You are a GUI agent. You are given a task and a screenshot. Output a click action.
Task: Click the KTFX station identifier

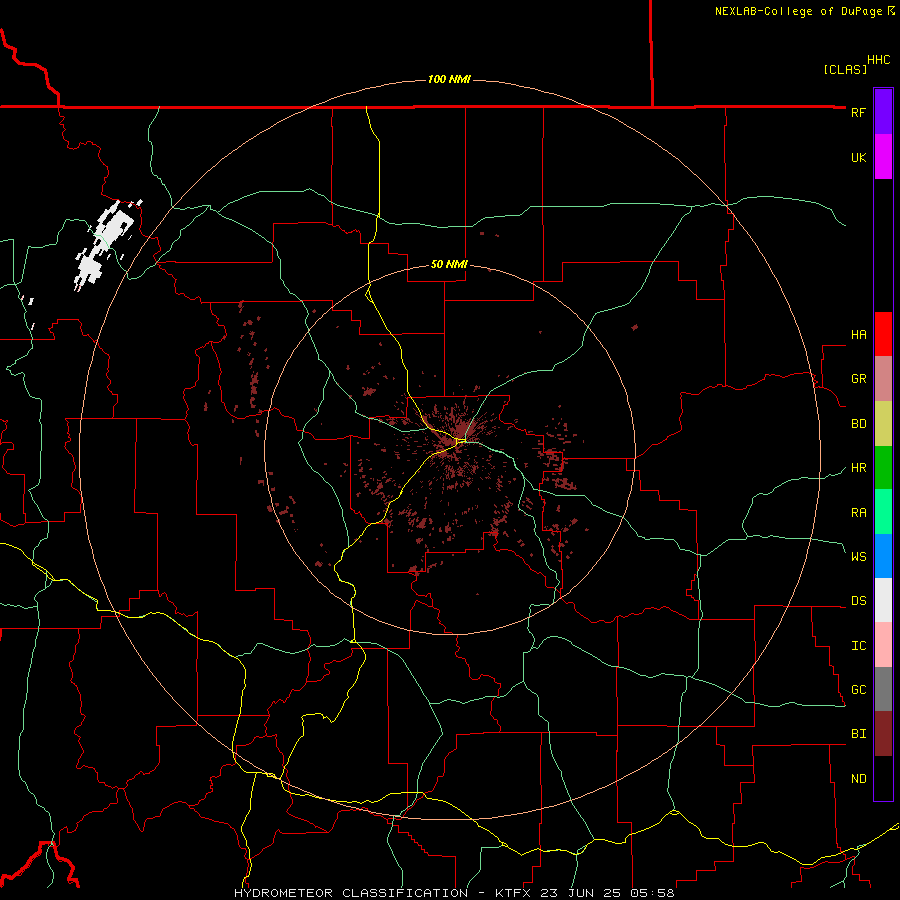(513, 893)
